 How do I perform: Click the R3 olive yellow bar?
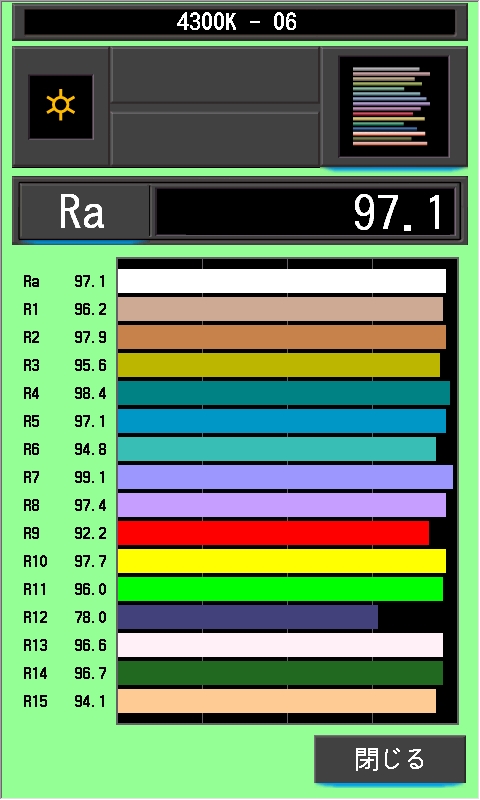tap(279, 365)
